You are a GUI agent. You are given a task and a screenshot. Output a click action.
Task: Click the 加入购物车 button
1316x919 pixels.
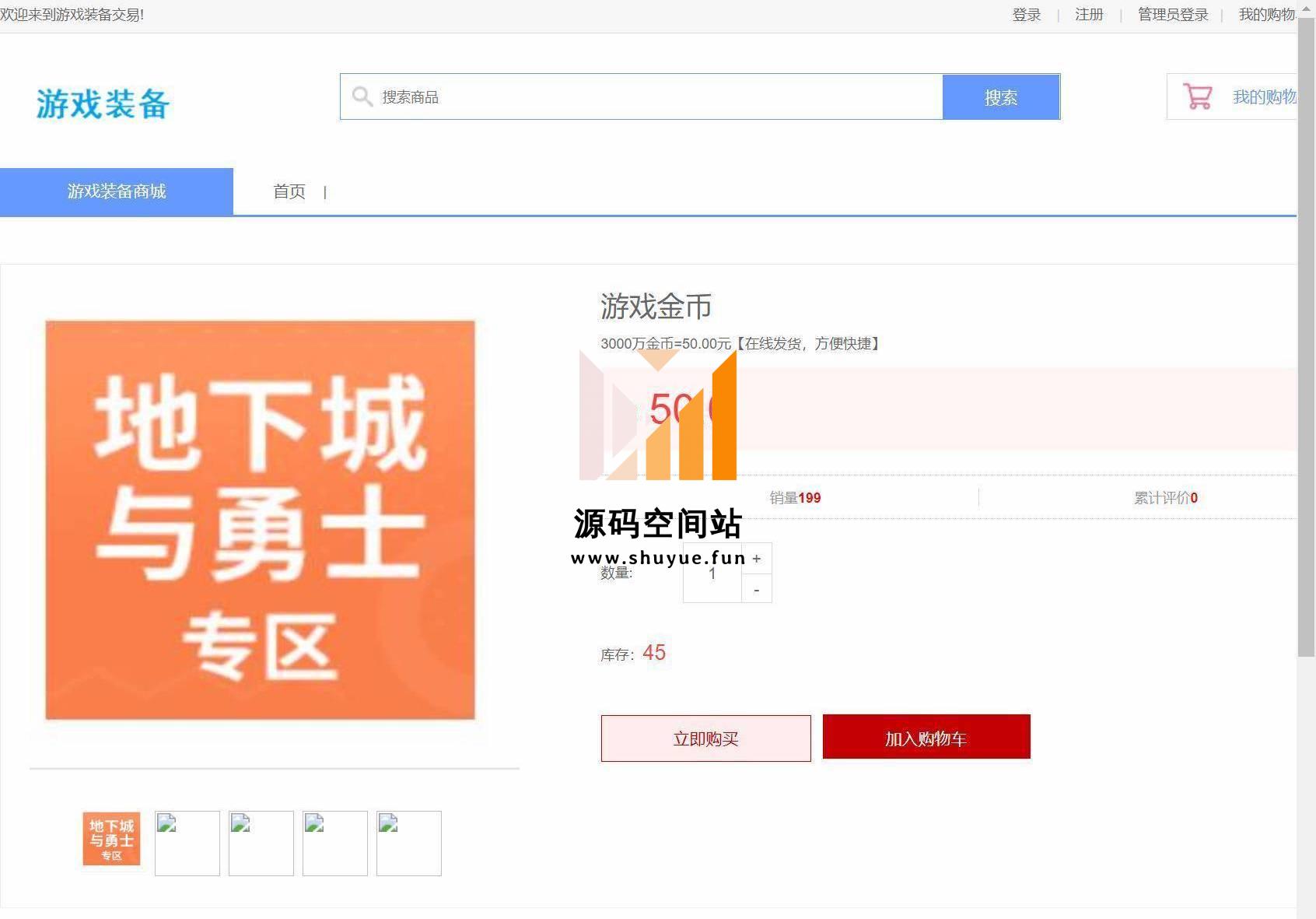[926, 737]
